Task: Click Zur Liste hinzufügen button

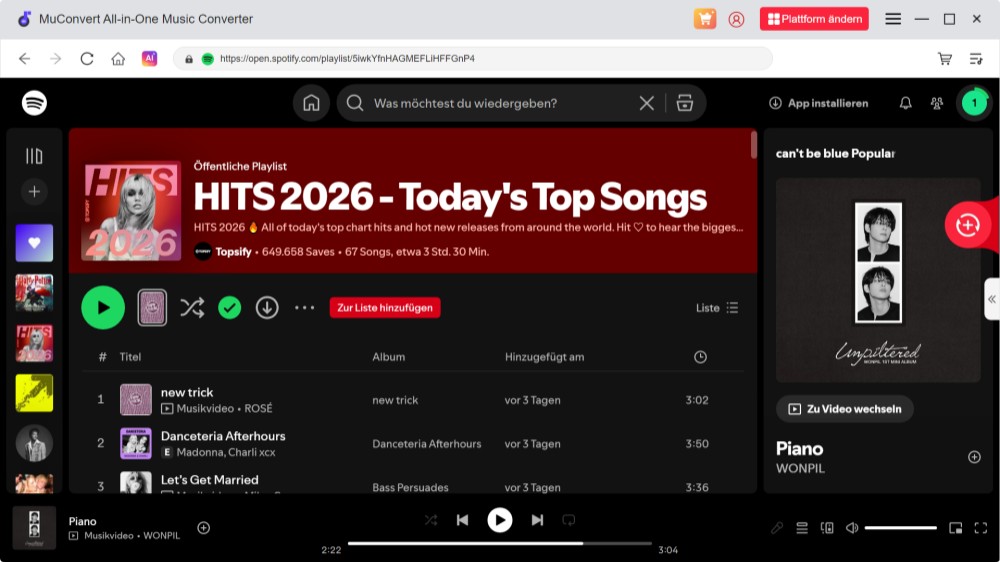Action: [x=385, y=307]
